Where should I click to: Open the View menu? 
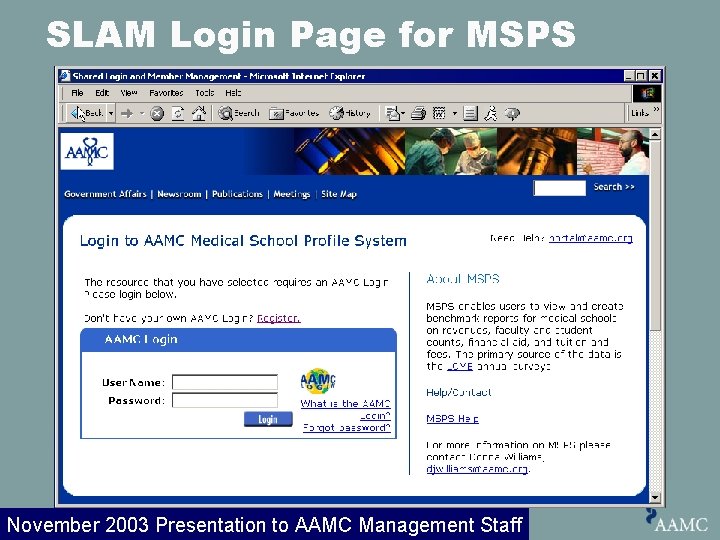[129, 93]
